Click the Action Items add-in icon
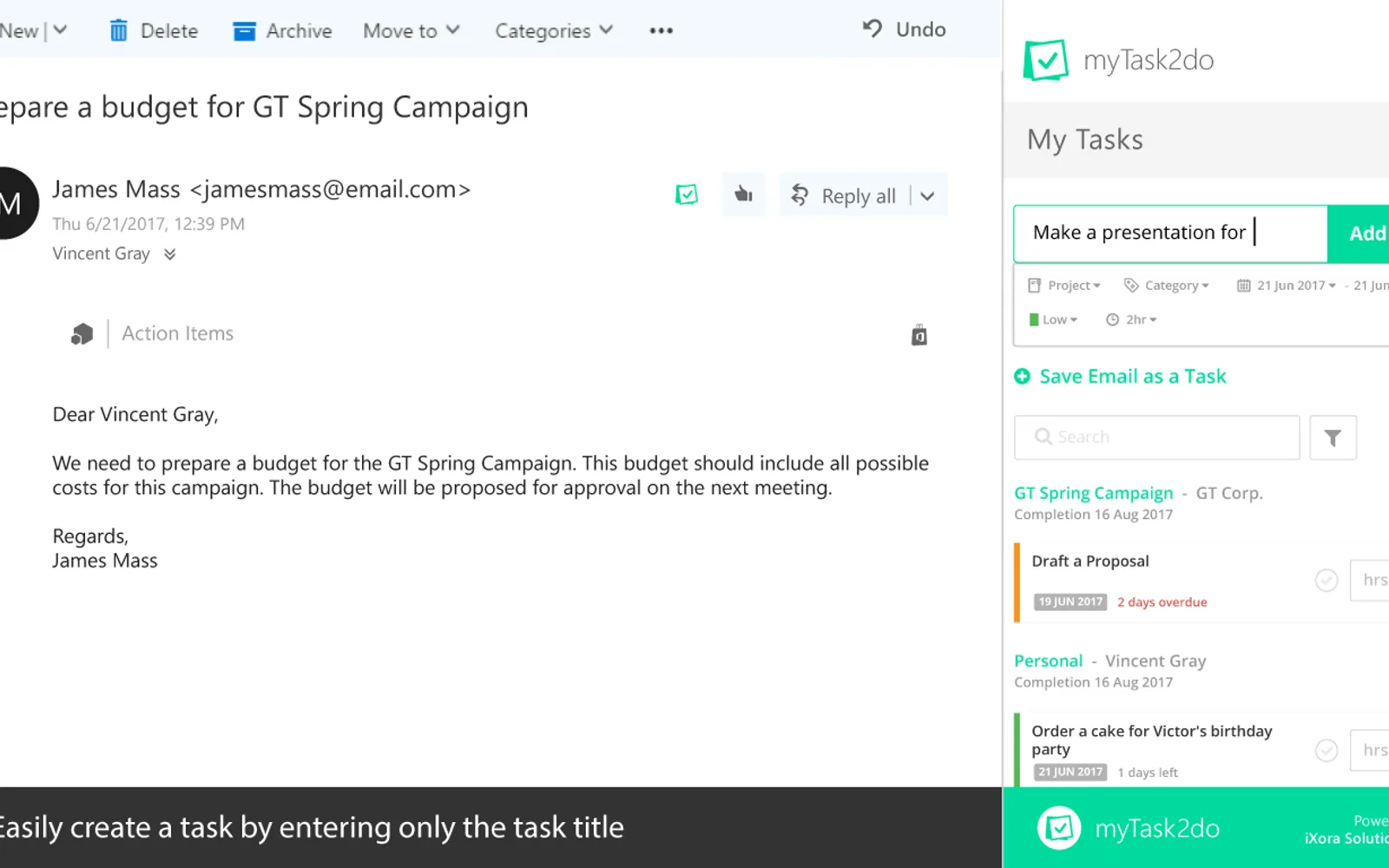The image size is (1389, 868). tap(82, 334)
